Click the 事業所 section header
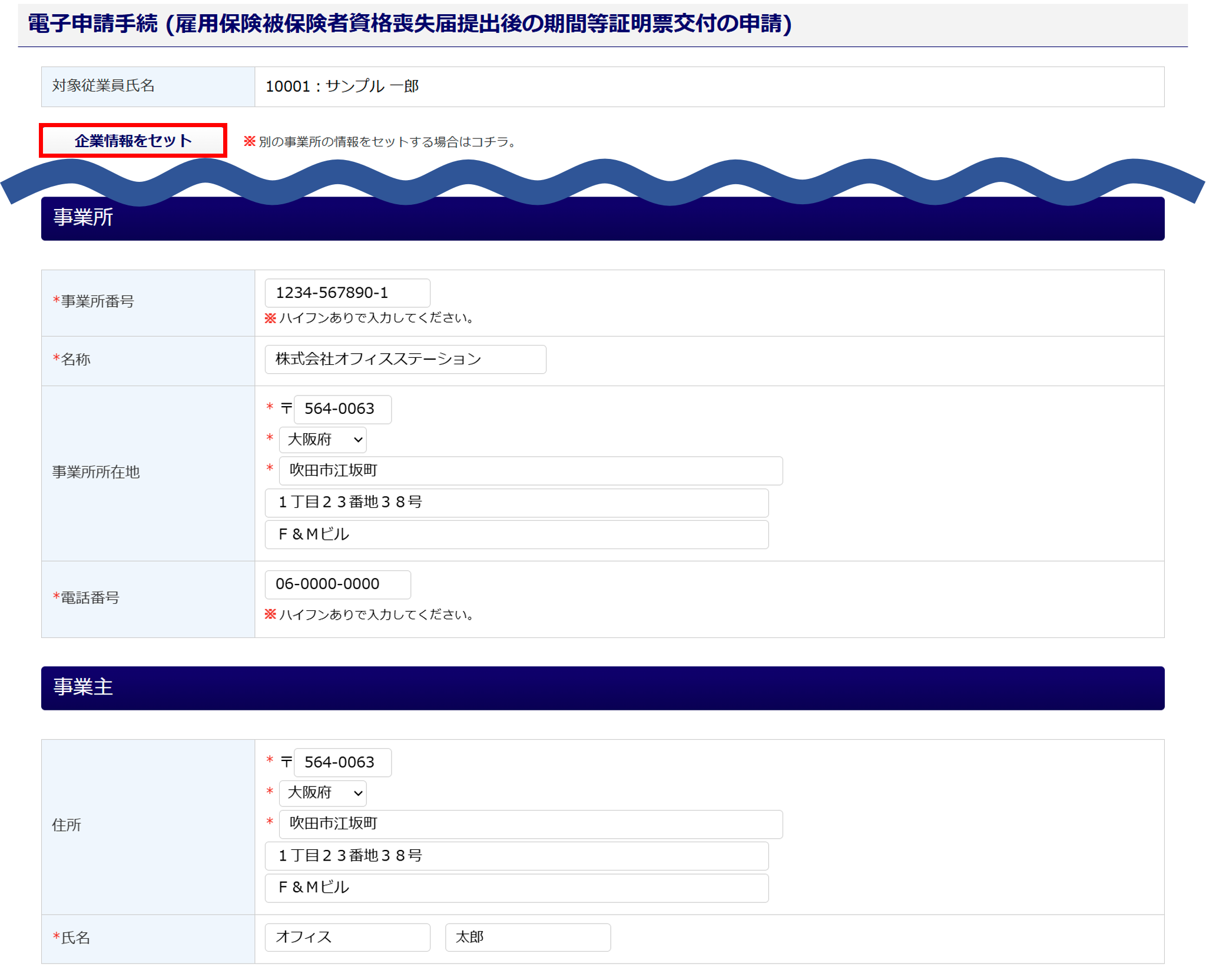Viewport: 1206px width, 980px height. tap(602, 218)
